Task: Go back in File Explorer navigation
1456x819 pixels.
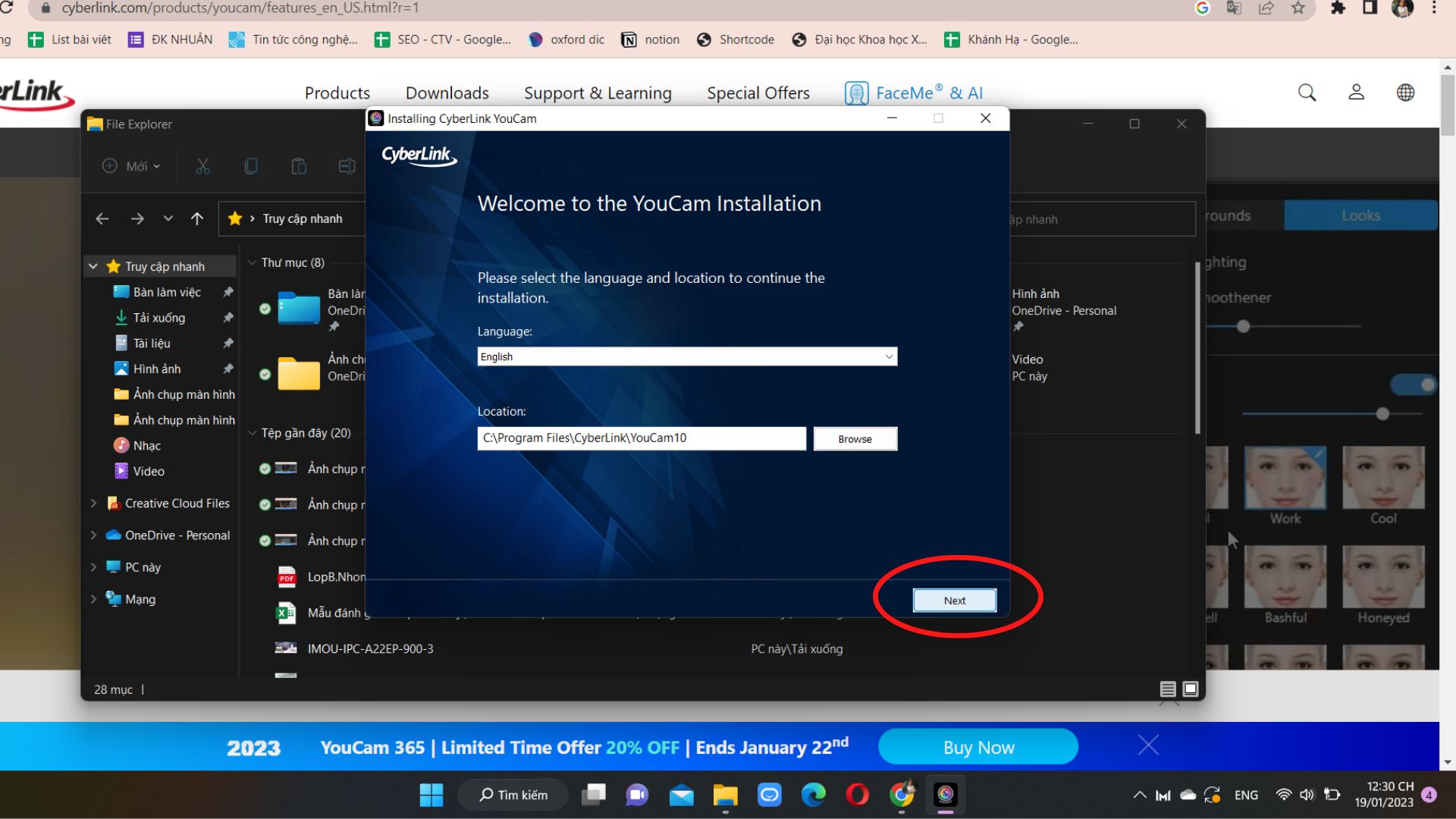Action: [x=102, y=219]
